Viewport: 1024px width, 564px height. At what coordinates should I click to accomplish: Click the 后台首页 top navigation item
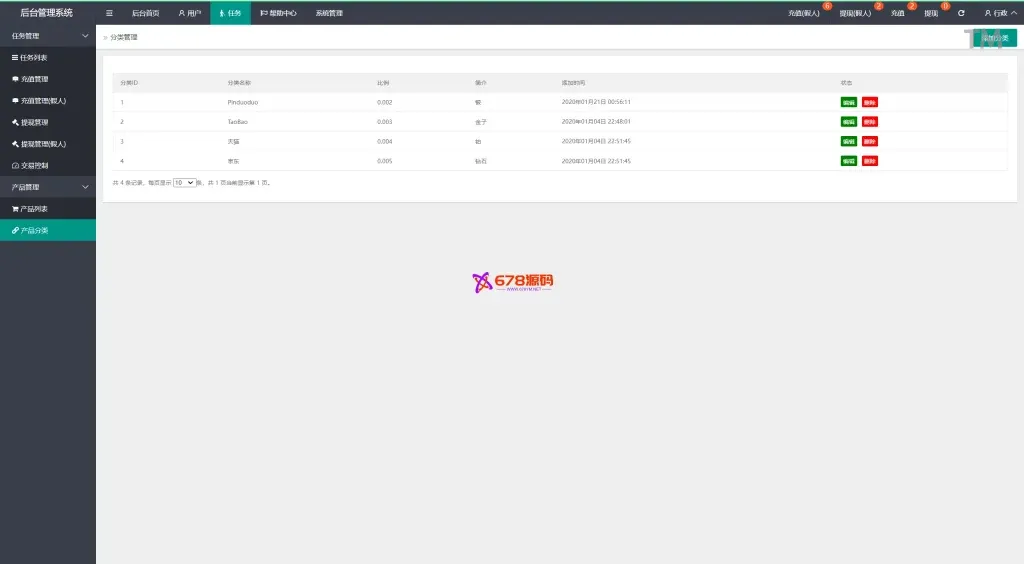coord(145,13)
